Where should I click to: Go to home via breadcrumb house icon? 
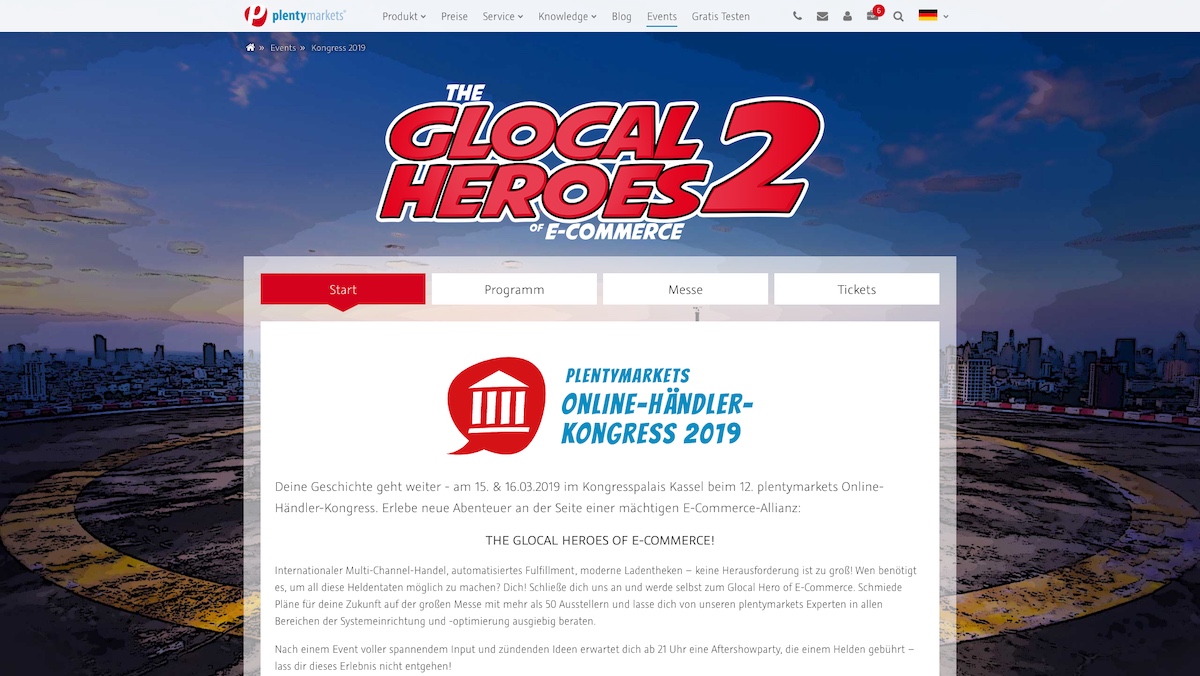tap(250, 47)
